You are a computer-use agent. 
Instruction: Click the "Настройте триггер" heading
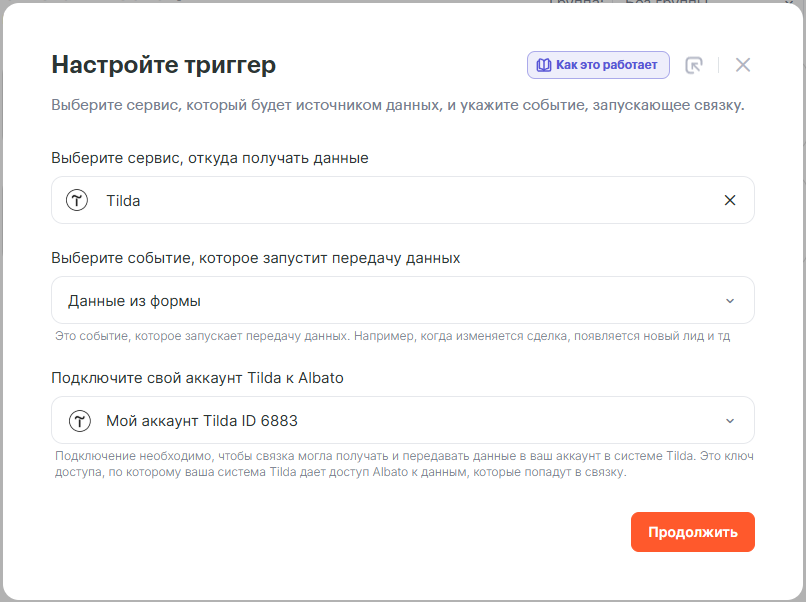(163, 65)
